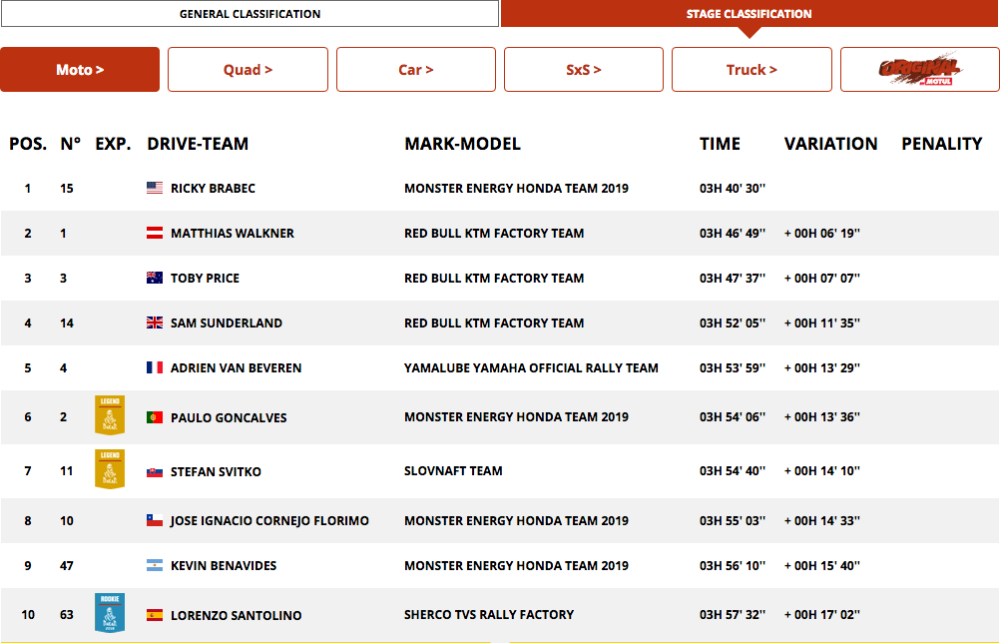Image resolution: width=1000 pixels, height=643 pixels.
Task: Switch to the General Classification tab
Action: (249, 14)
